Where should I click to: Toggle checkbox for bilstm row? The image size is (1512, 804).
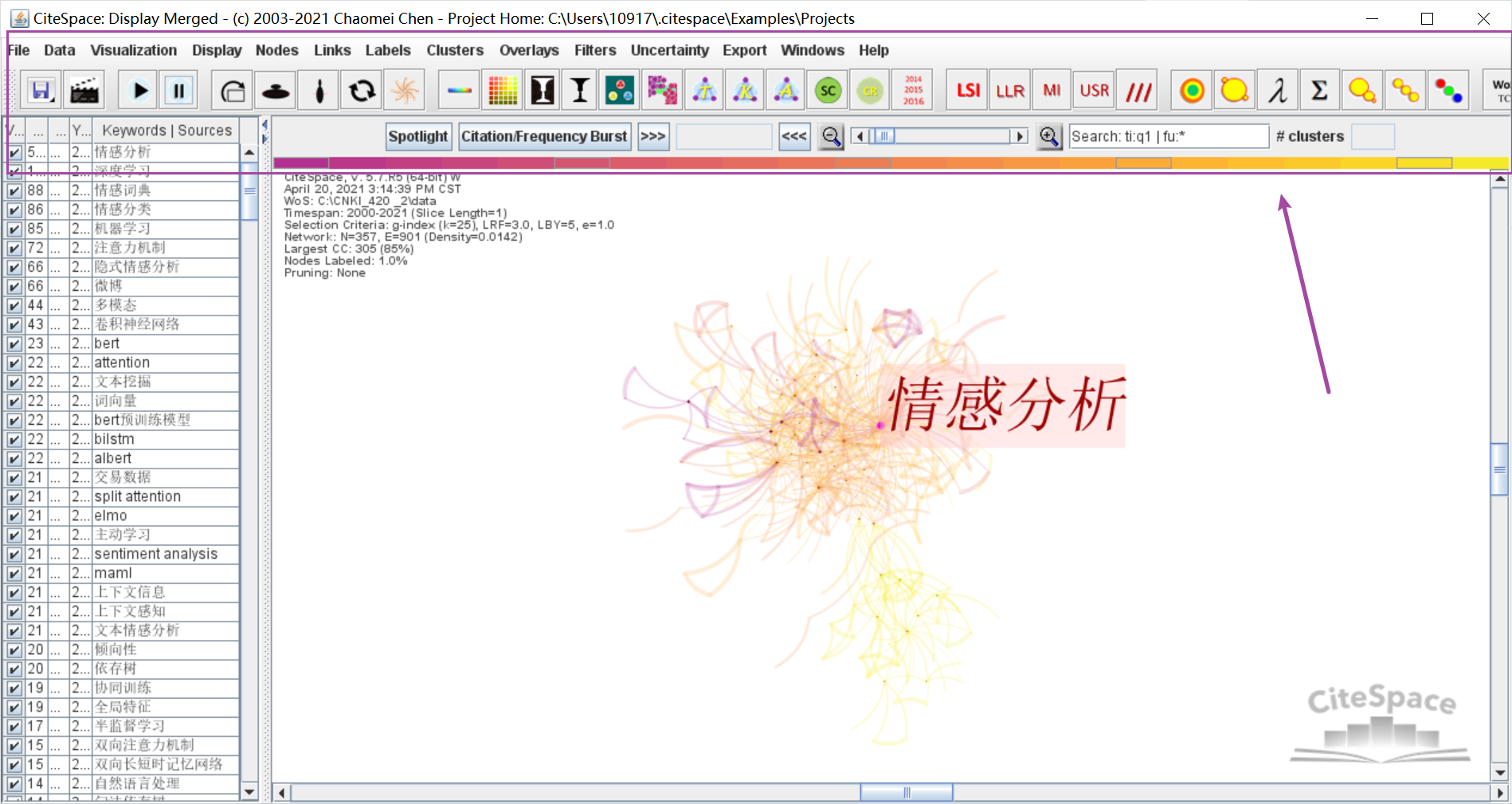pyautogui.click(x=14, y=440)
